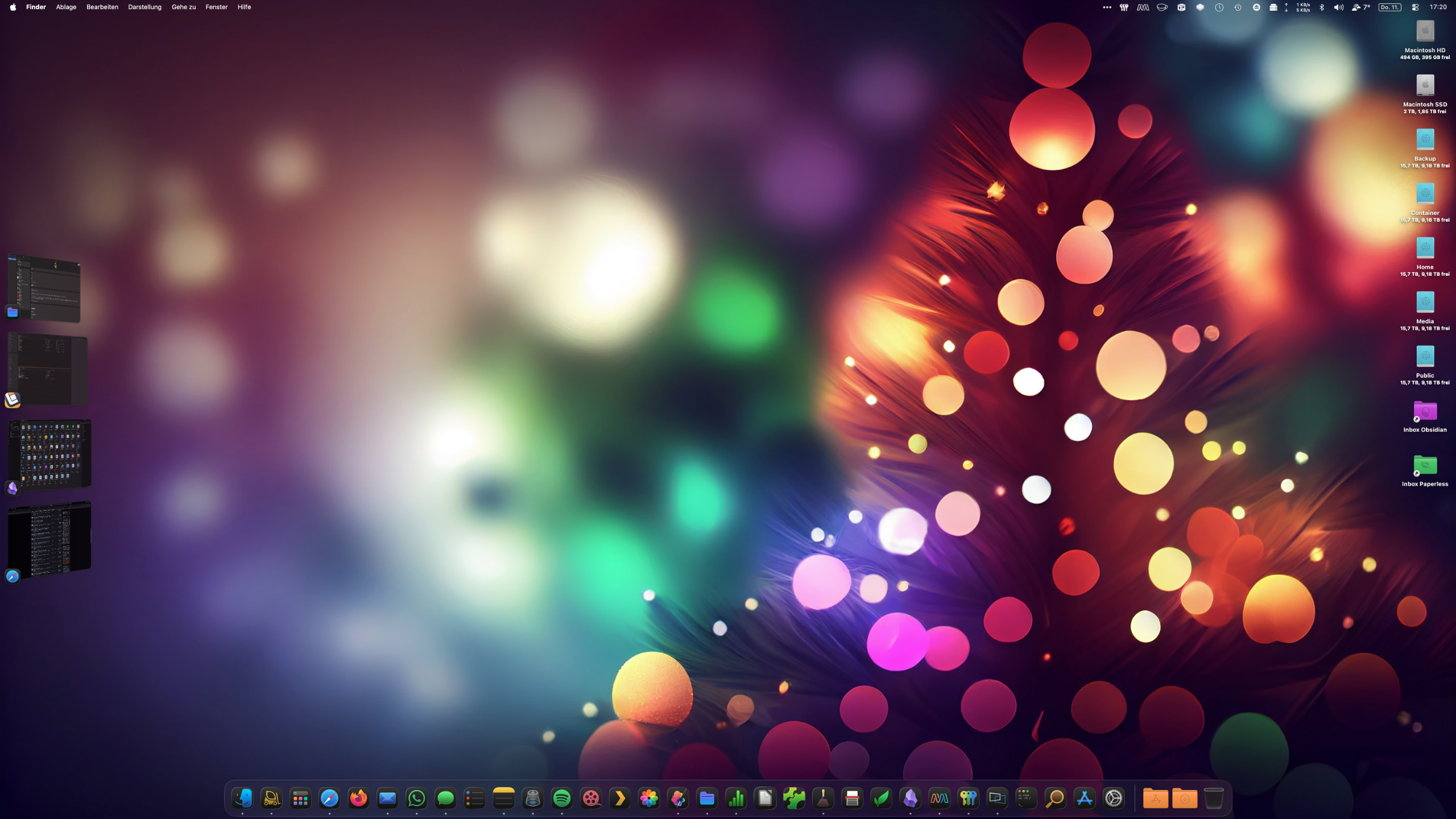Launch Obsidian from the Dock
Screen dimensions: 1456x819
point(911,799)
